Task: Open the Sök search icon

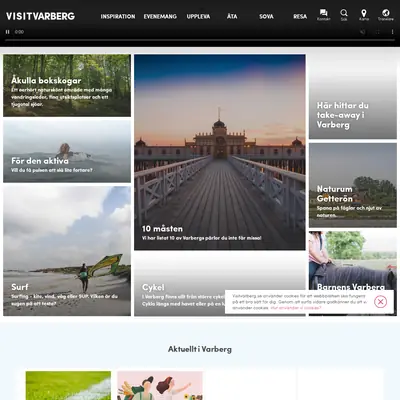Action: [344, 15]
